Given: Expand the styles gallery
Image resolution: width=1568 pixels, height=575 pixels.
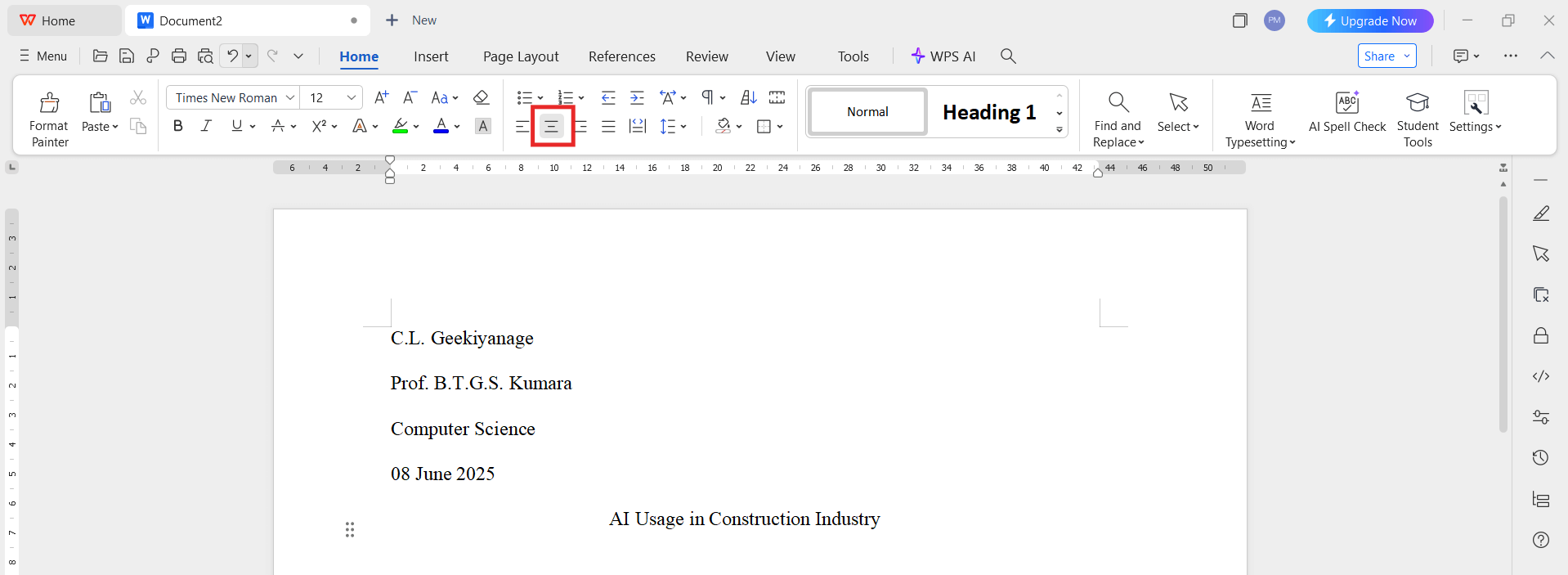Looking at the screenshot, I should 1060,129.
